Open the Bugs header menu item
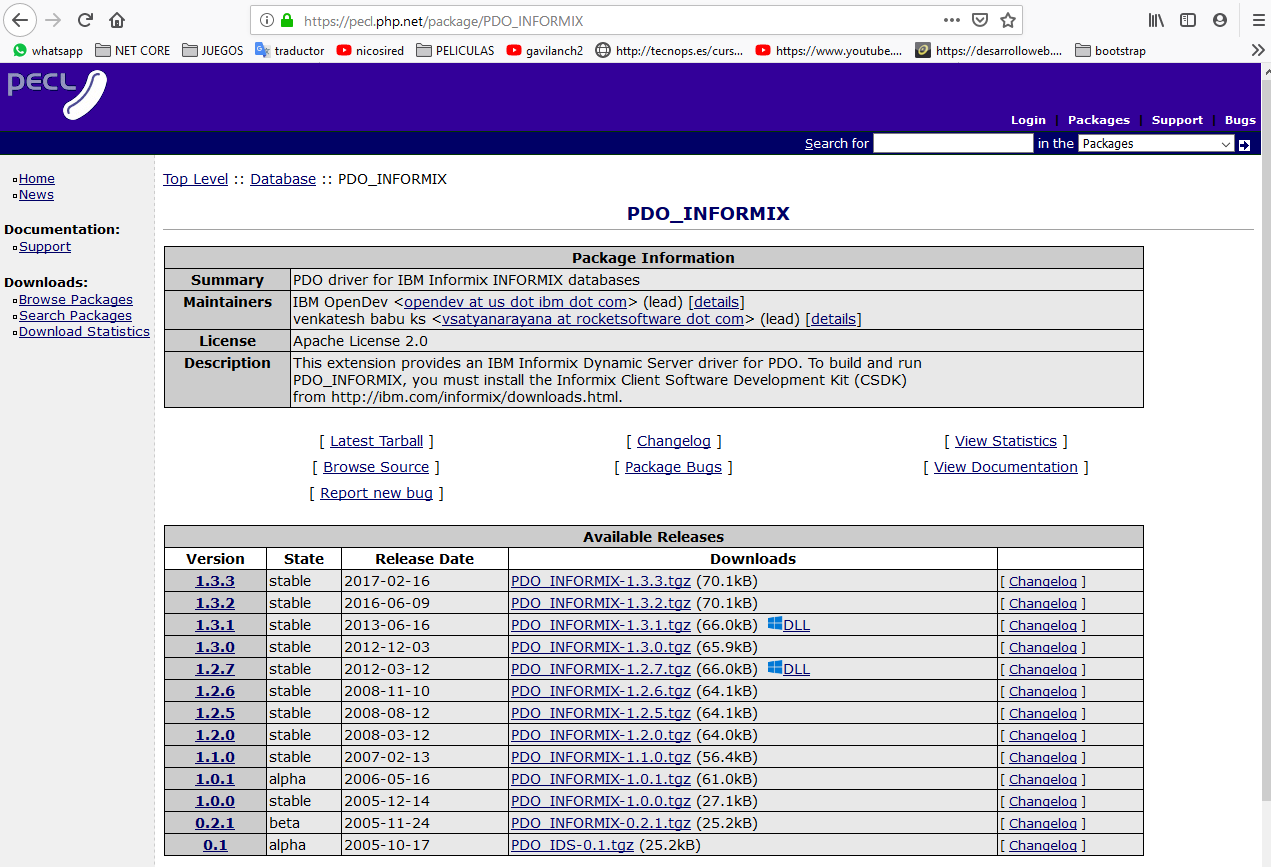 [1240, 120]
